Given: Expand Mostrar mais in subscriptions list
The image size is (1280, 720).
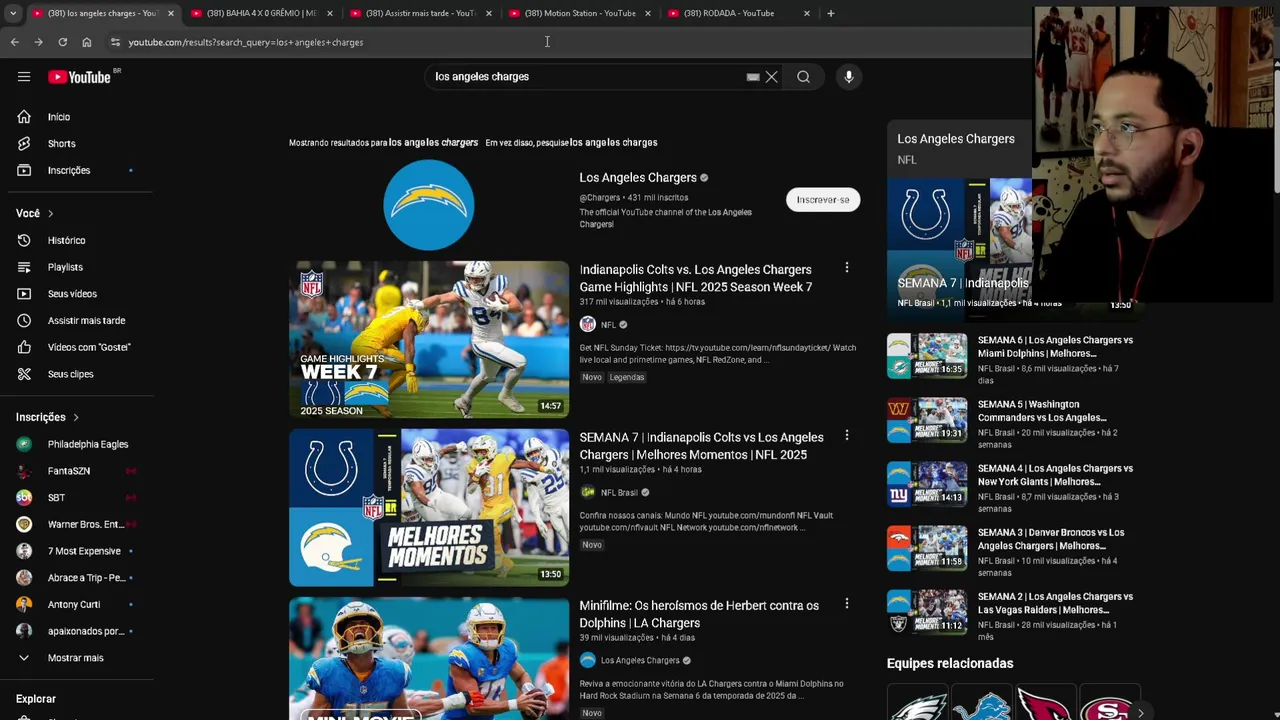Looking at the screenshot, I should pyautogui.click(x=75, y=658).
